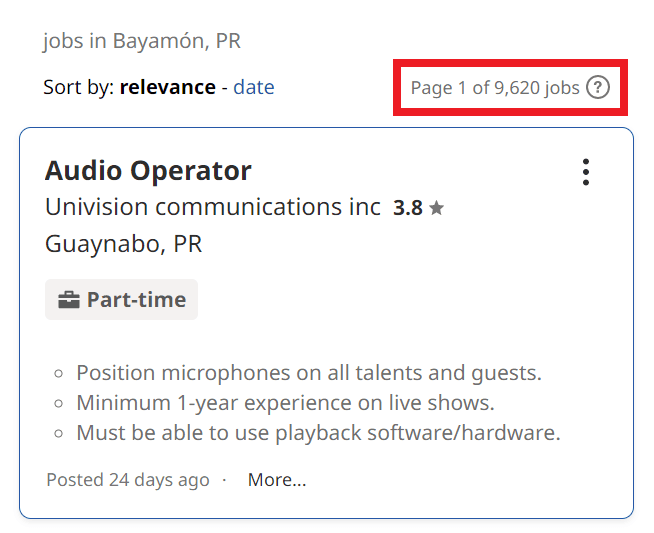Click the 'Sort by:' label
Image resolution: width=654 pixels, height=533 pixels.
(x=79, y=87)
